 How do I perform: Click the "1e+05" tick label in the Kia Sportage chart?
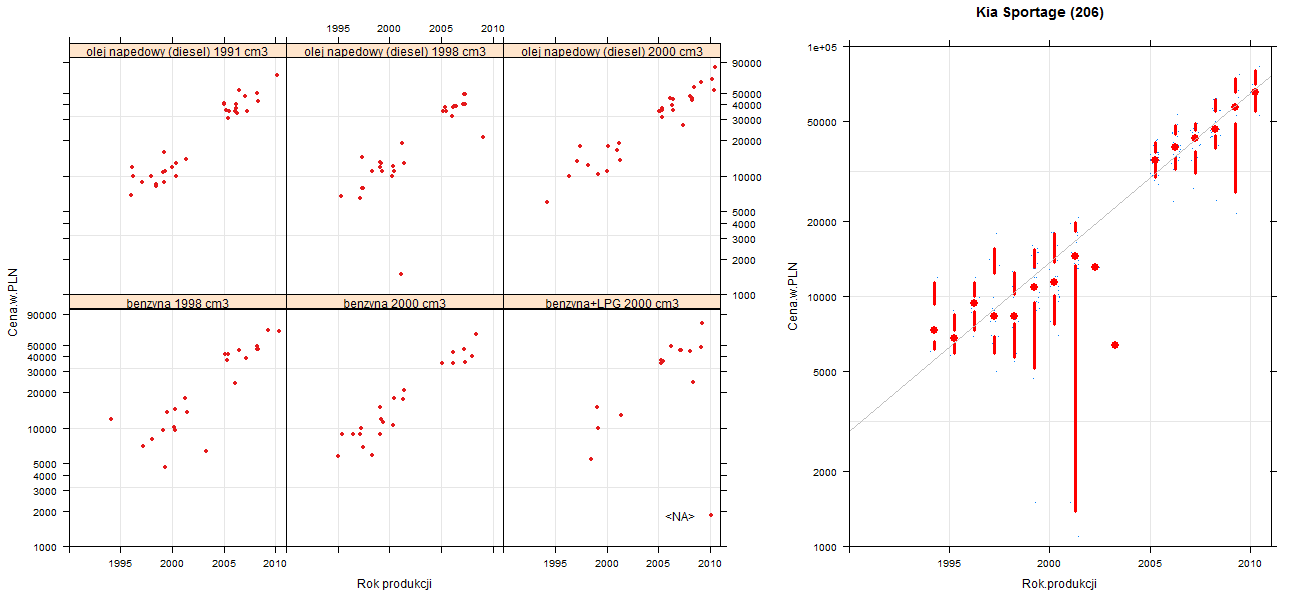pyautogui.click(x=823, y=47)
